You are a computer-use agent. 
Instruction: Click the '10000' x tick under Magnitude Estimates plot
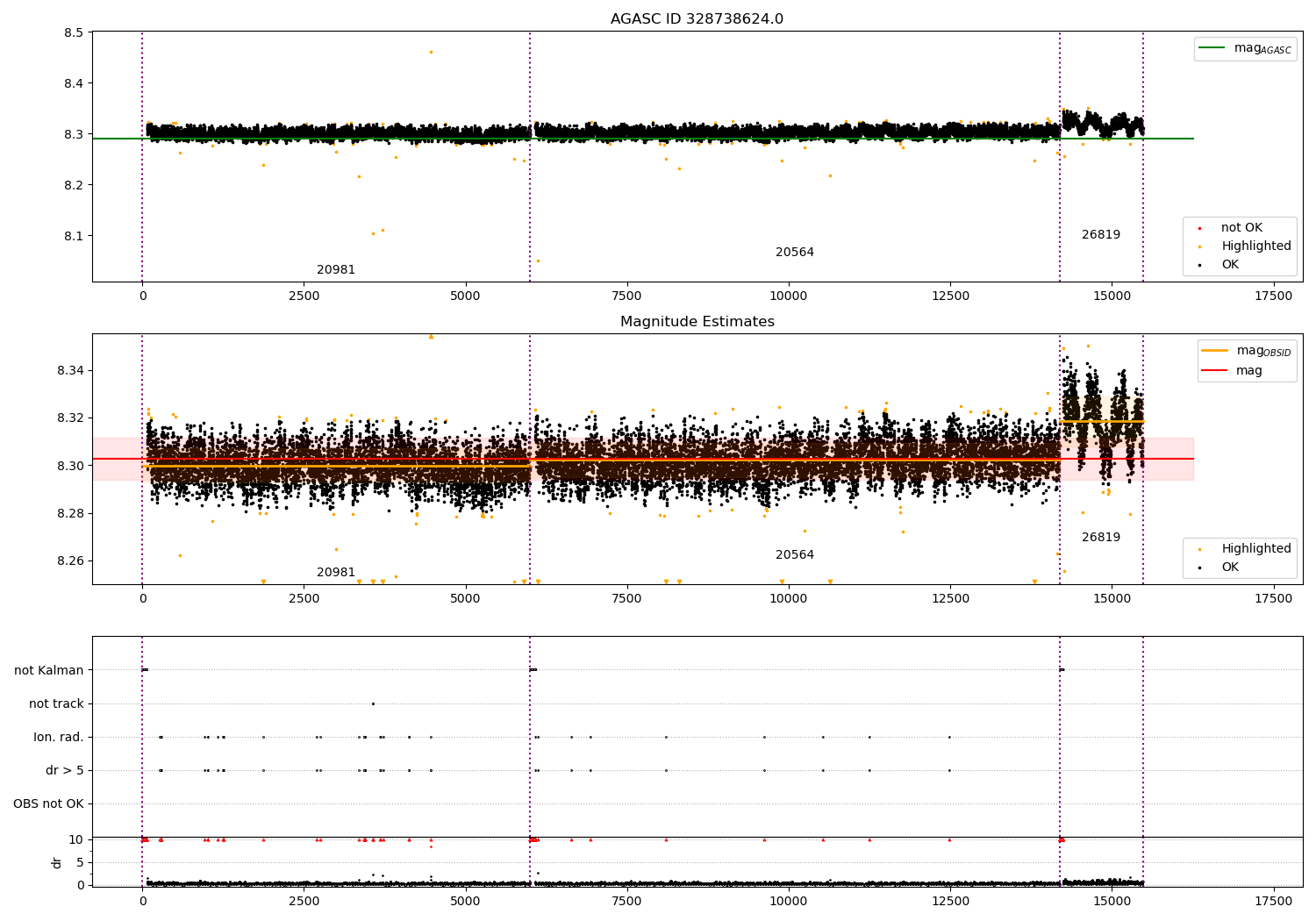(789, 599)
